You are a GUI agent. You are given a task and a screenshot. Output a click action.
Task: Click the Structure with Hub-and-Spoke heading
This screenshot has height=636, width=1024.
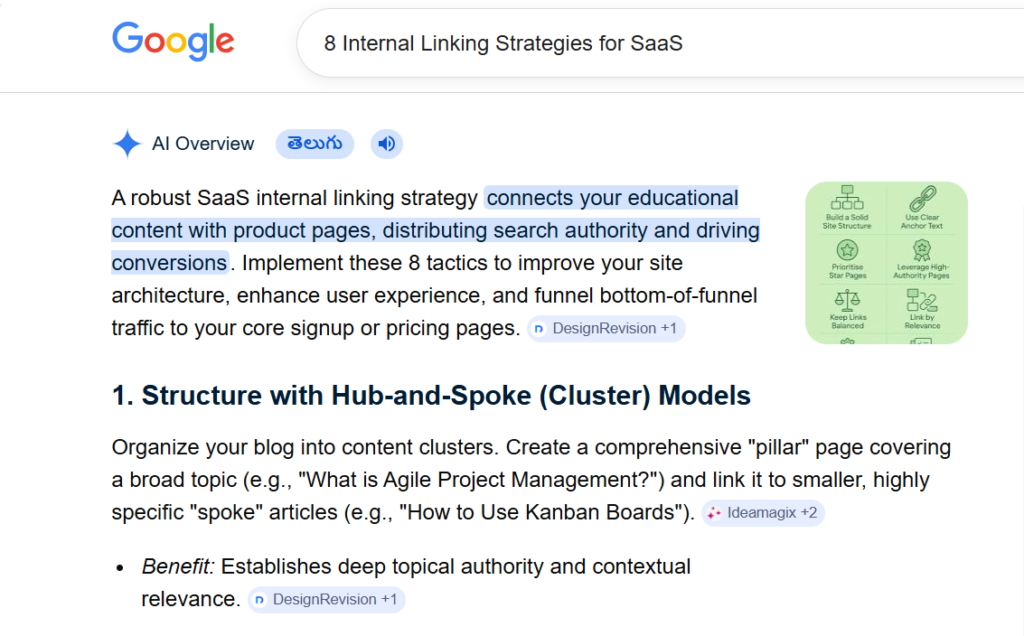click(x=431, y=396)
